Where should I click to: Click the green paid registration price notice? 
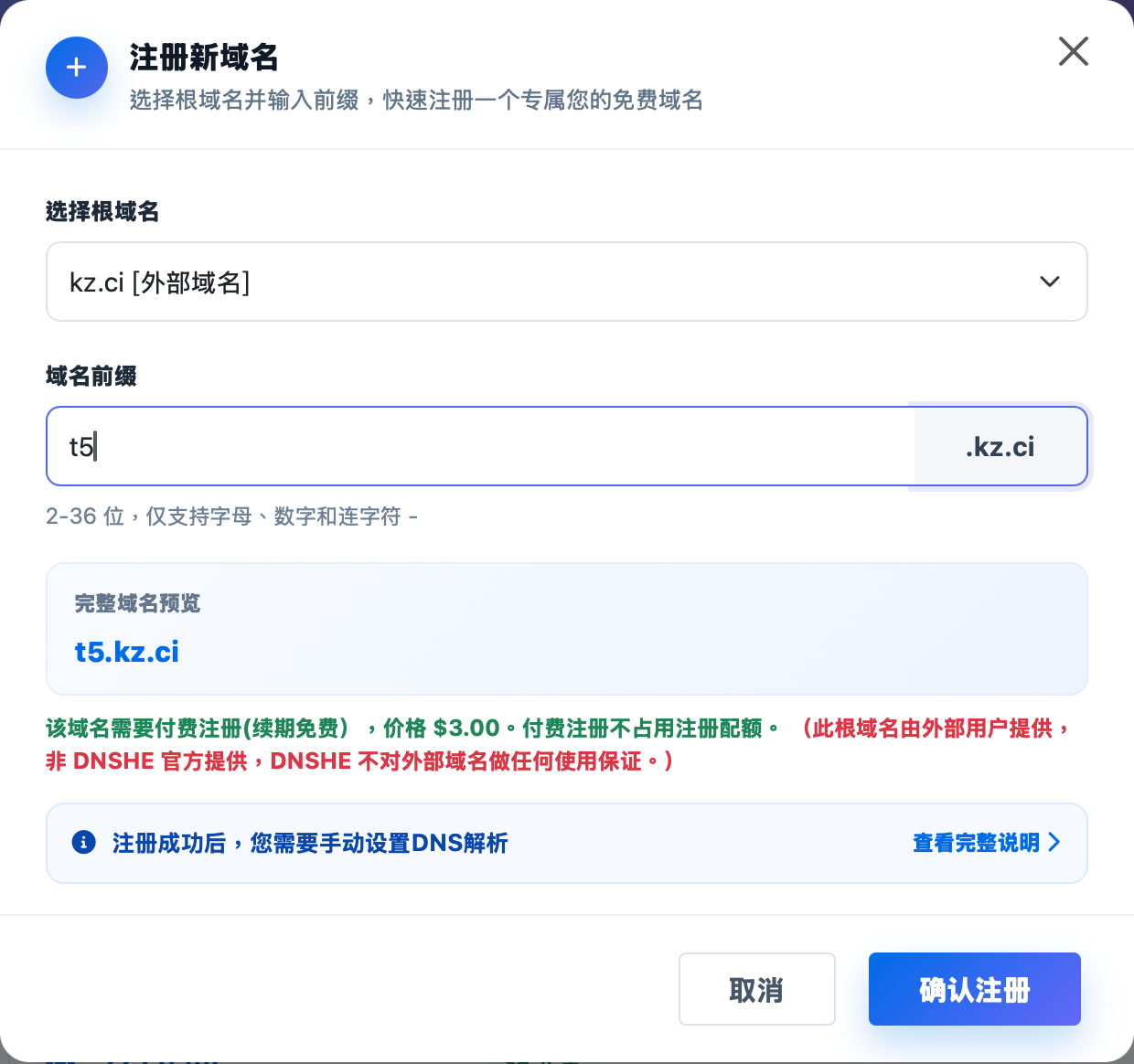(x=412, y=729)
